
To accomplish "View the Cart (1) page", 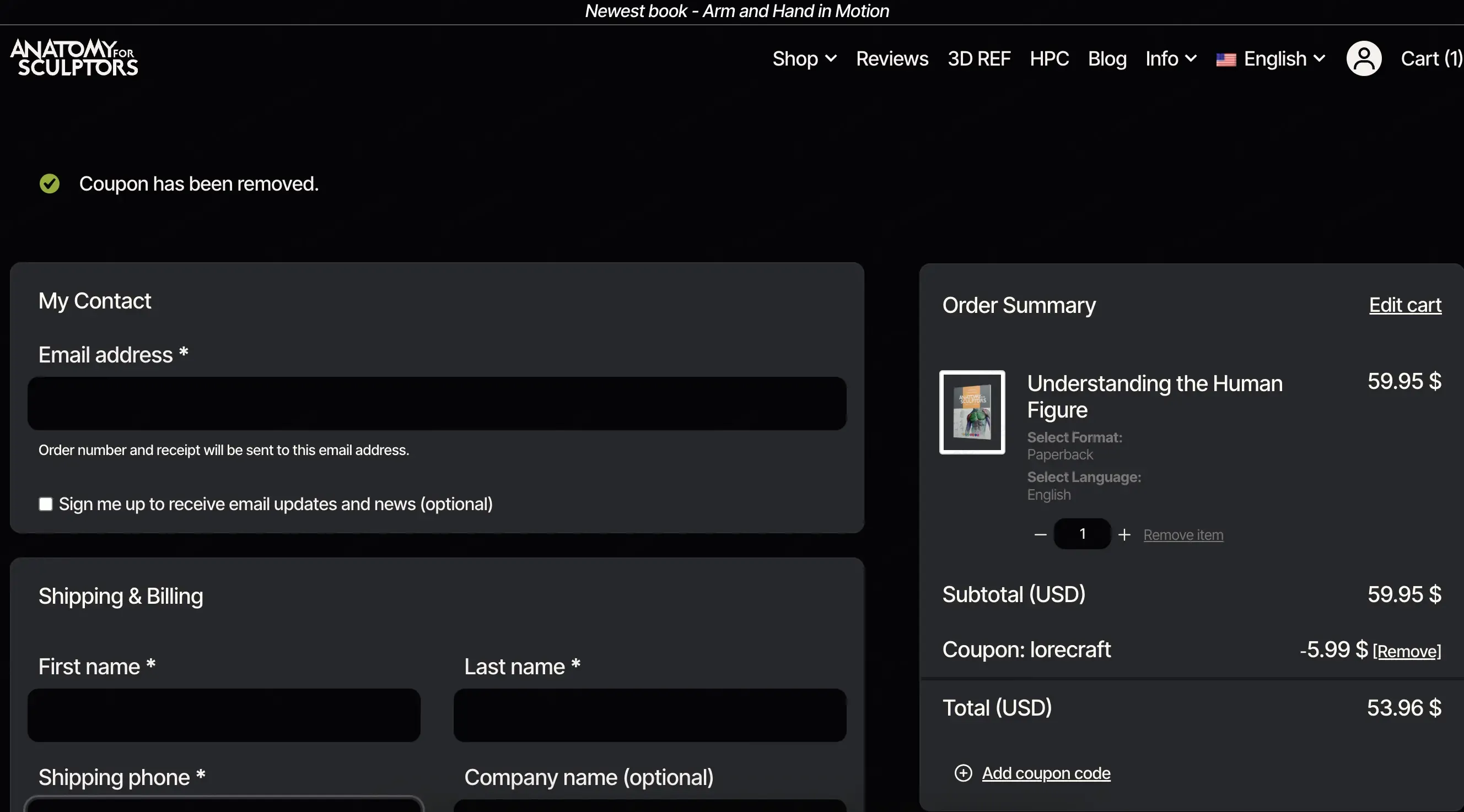I will pyautogui.click(x=1431, y=58).
